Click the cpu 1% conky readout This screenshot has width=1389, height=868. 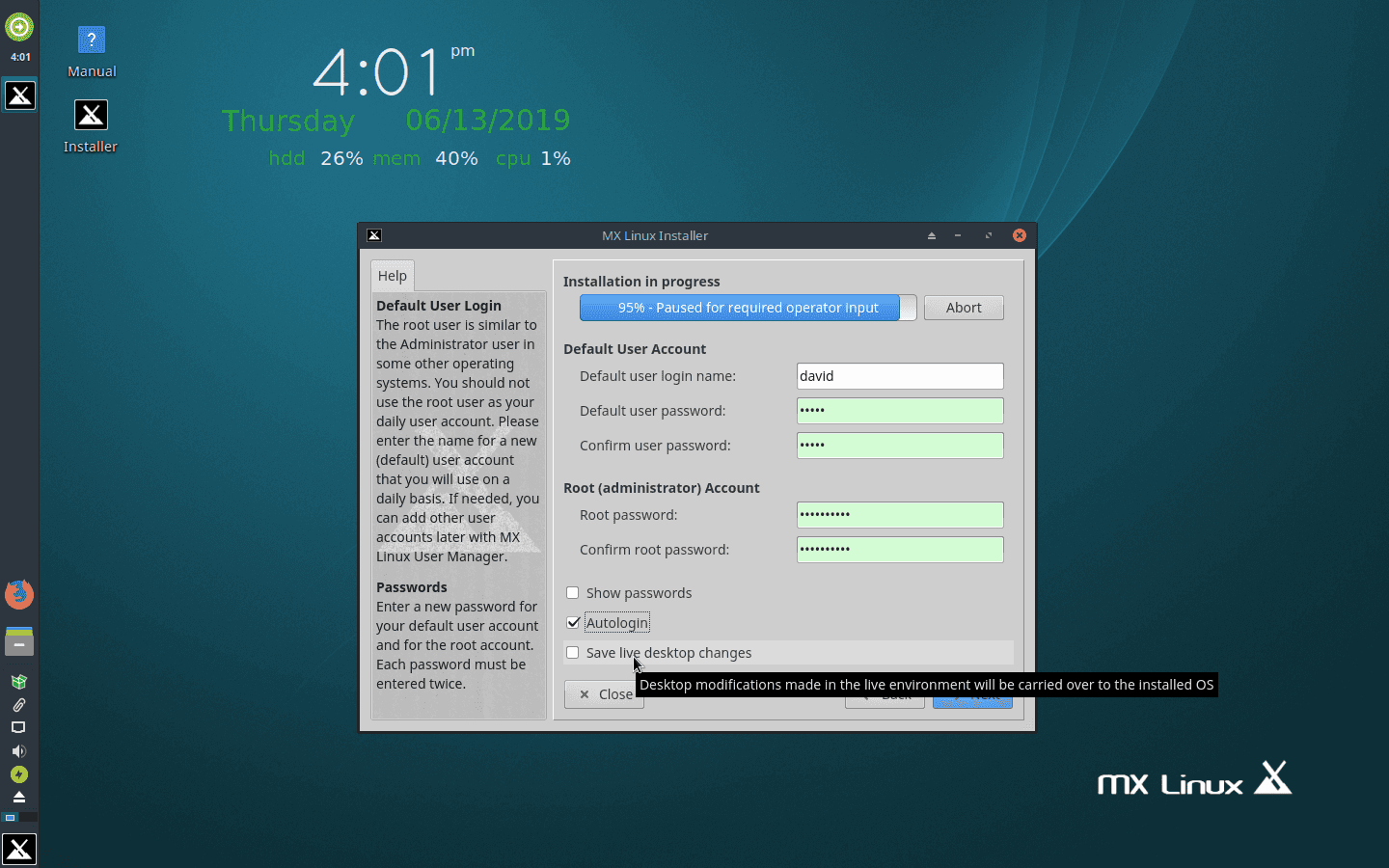pyautogui.click(x=533, y=158)
